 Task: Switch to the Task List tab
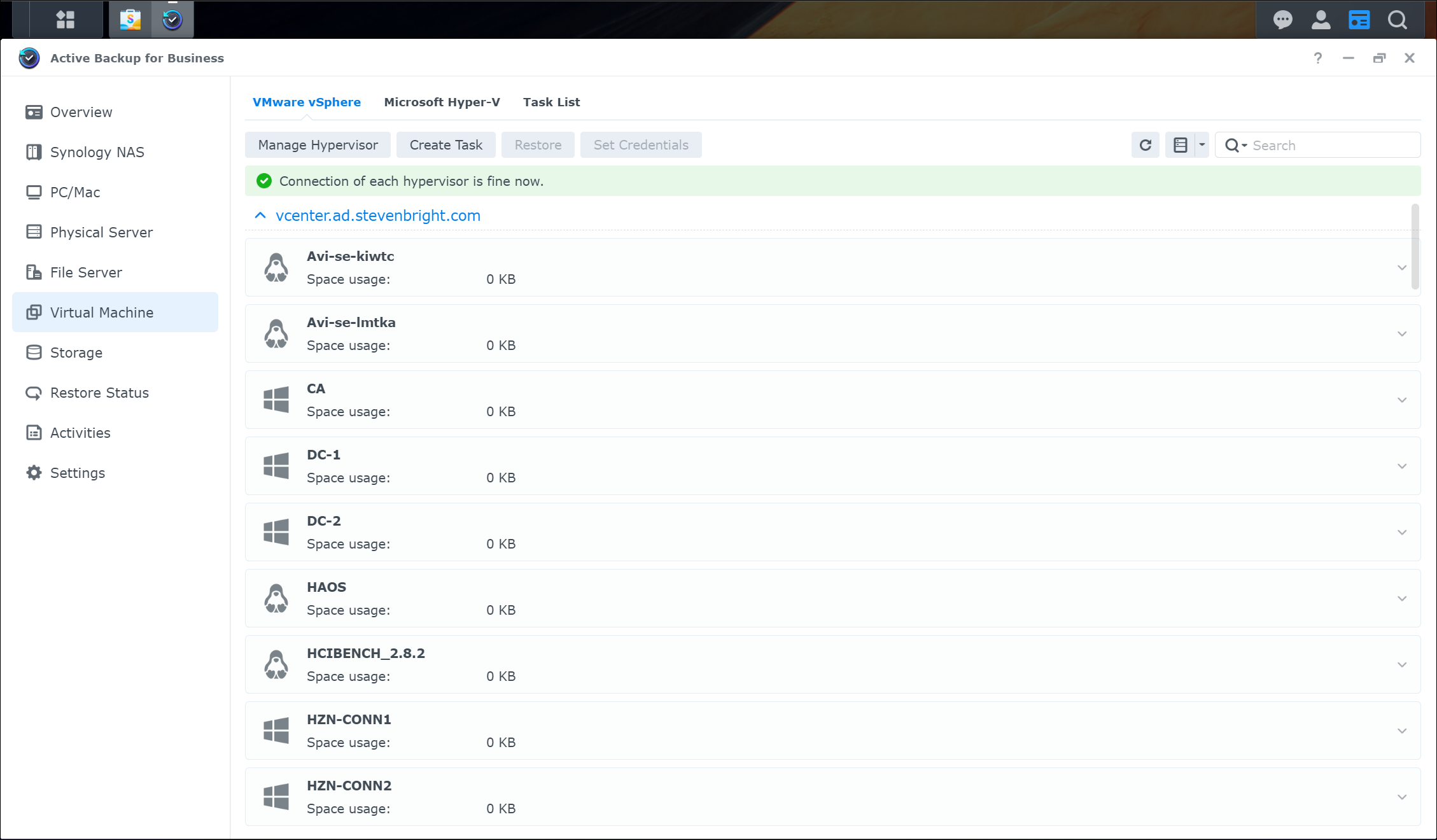[551, 102]
